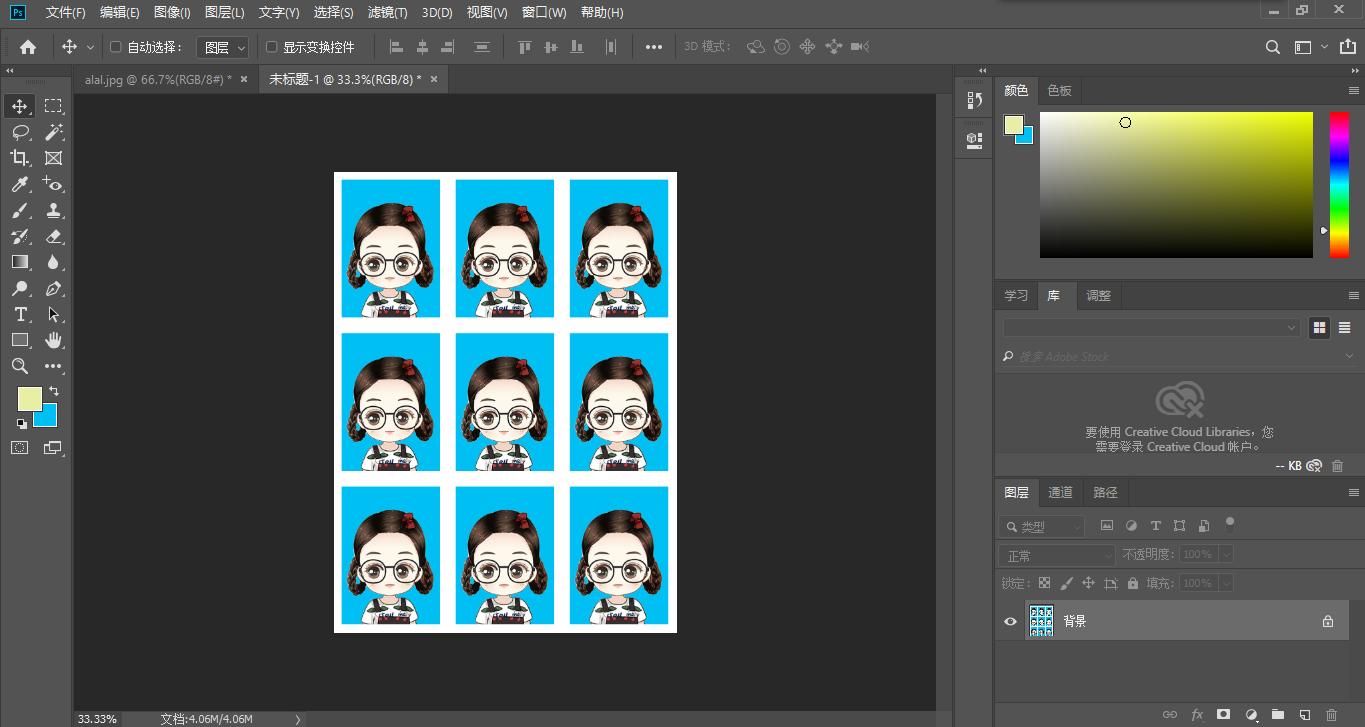Select the Horizontal Type tool
The height and width of the screenshot is (727, 1365).
coord(19,314)
